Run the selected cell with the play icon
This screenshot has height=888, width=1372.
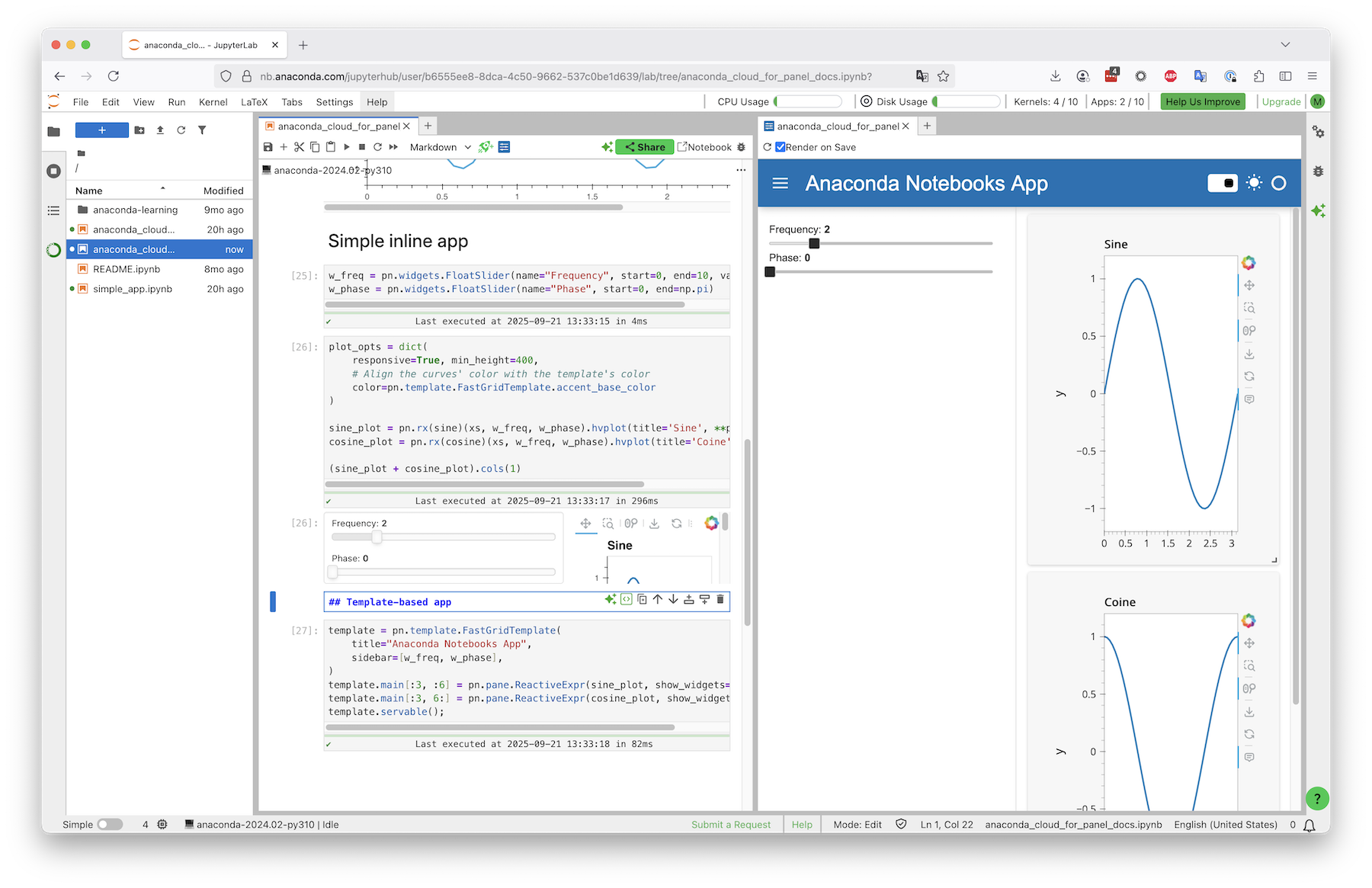click(346, 147)
